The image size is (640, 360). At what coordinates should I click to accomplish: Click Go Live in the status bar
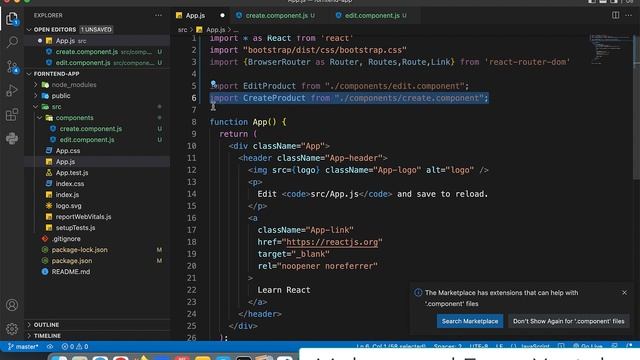(588, 347)
